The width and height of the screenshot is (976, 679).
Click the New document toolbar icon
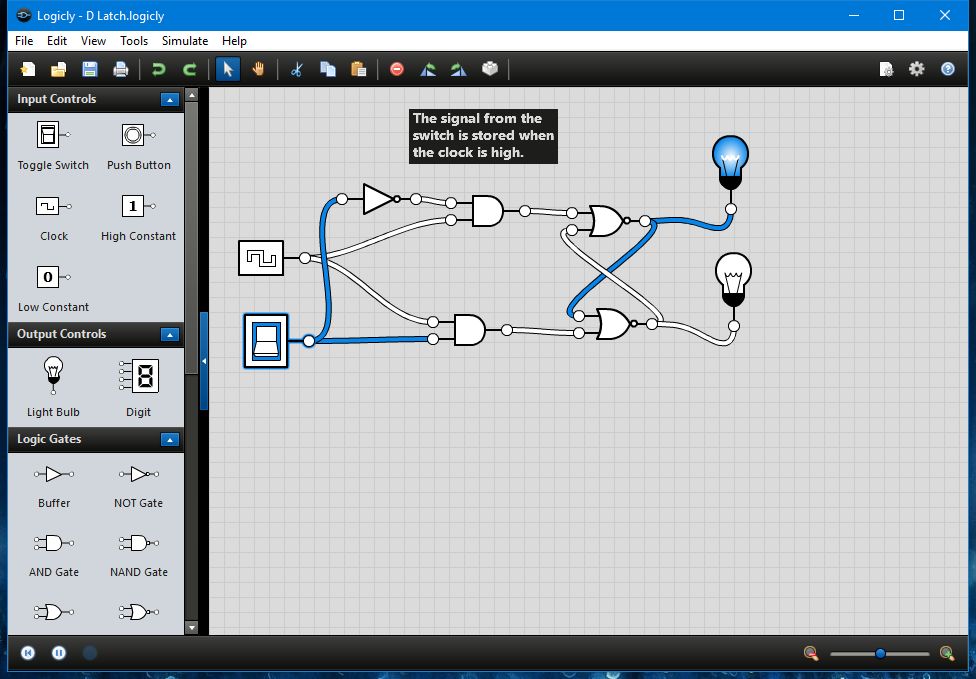click(27, 68)
